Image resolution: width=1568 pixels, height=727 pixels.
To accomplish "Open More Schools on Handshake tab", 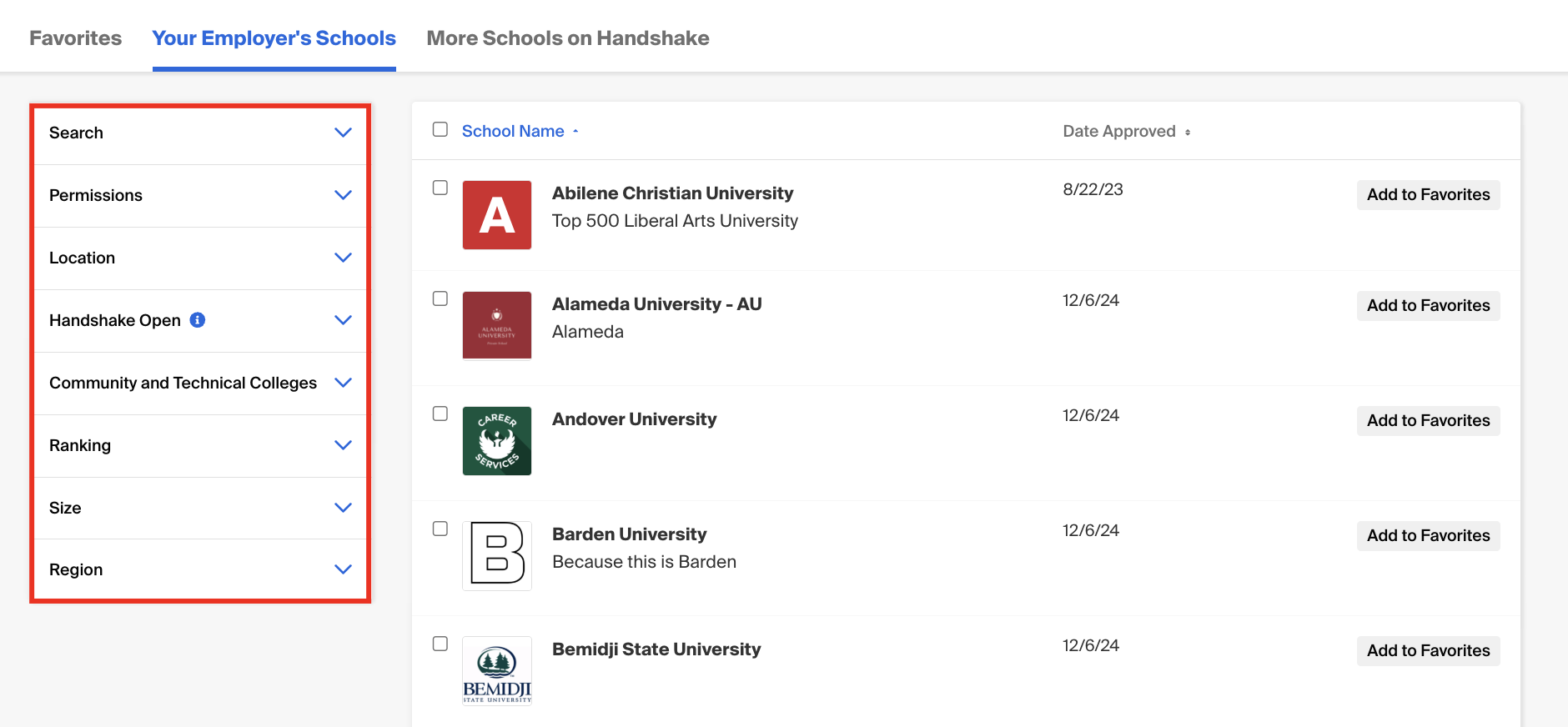I will click(x=568, y=38).
